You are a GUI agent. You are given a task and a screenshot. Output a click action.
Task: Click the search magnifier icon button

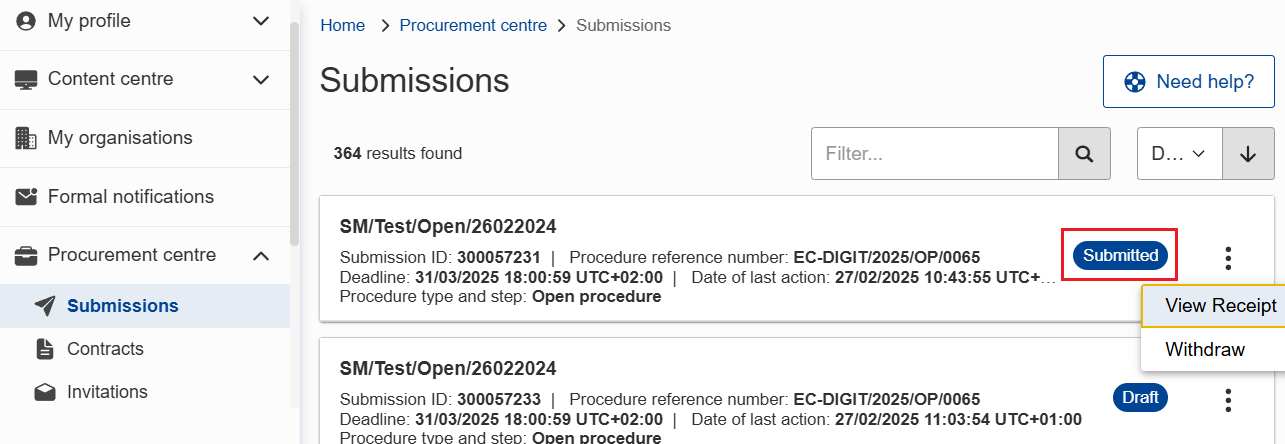point(1084,154)
